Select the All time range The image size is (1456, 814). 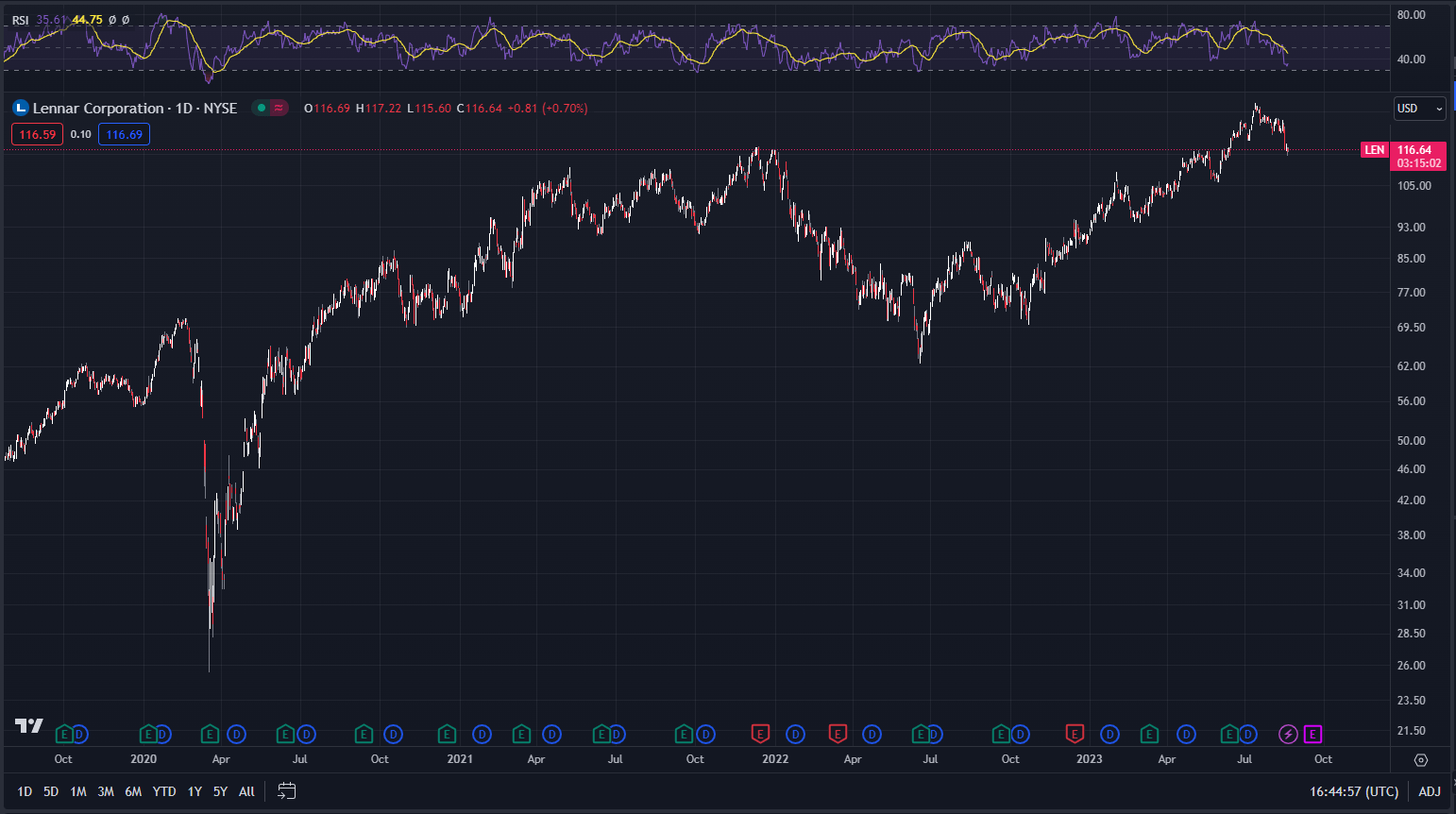(246, 791)
